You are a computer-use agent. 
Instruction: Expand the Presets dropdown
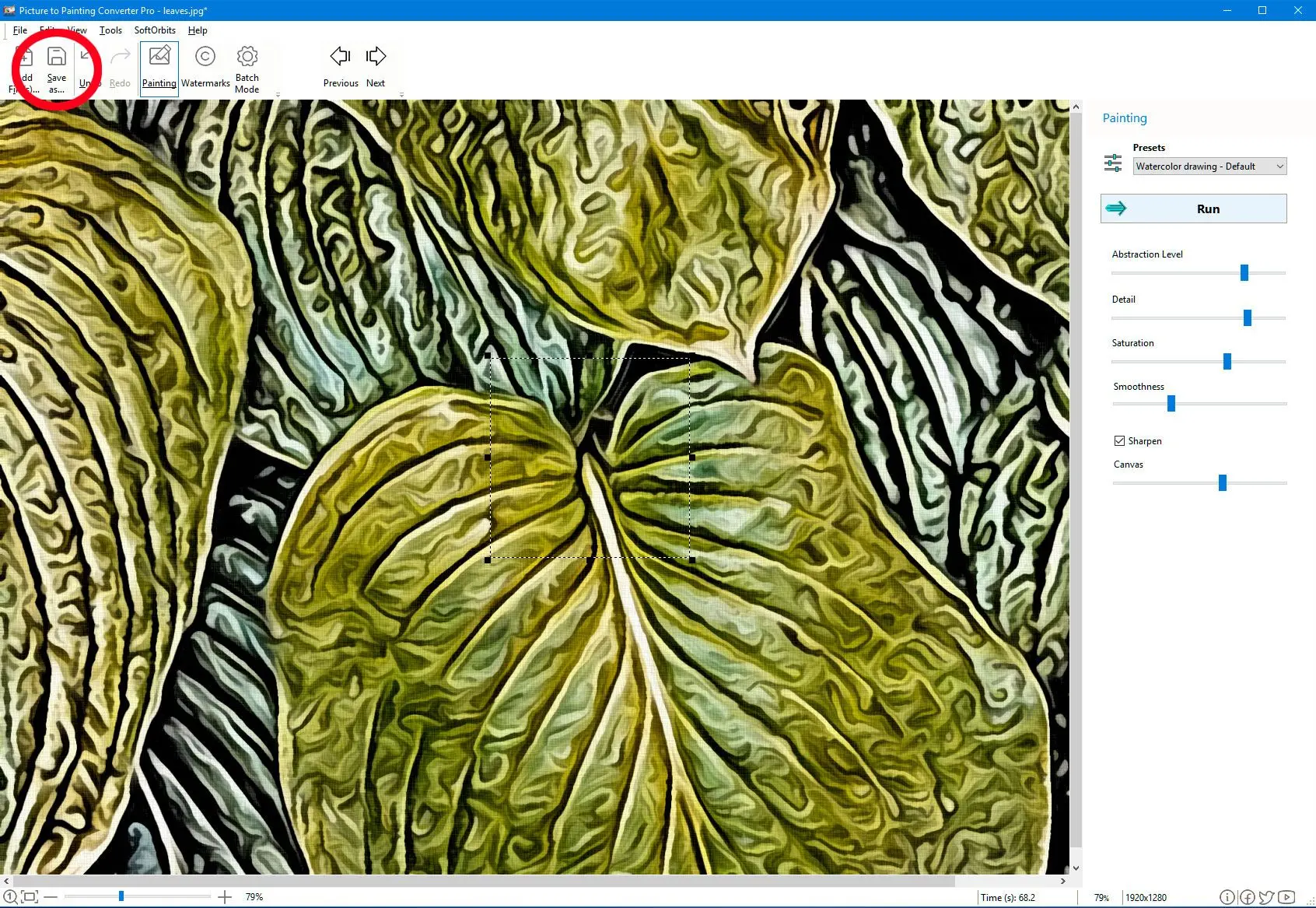[1279, 167]
